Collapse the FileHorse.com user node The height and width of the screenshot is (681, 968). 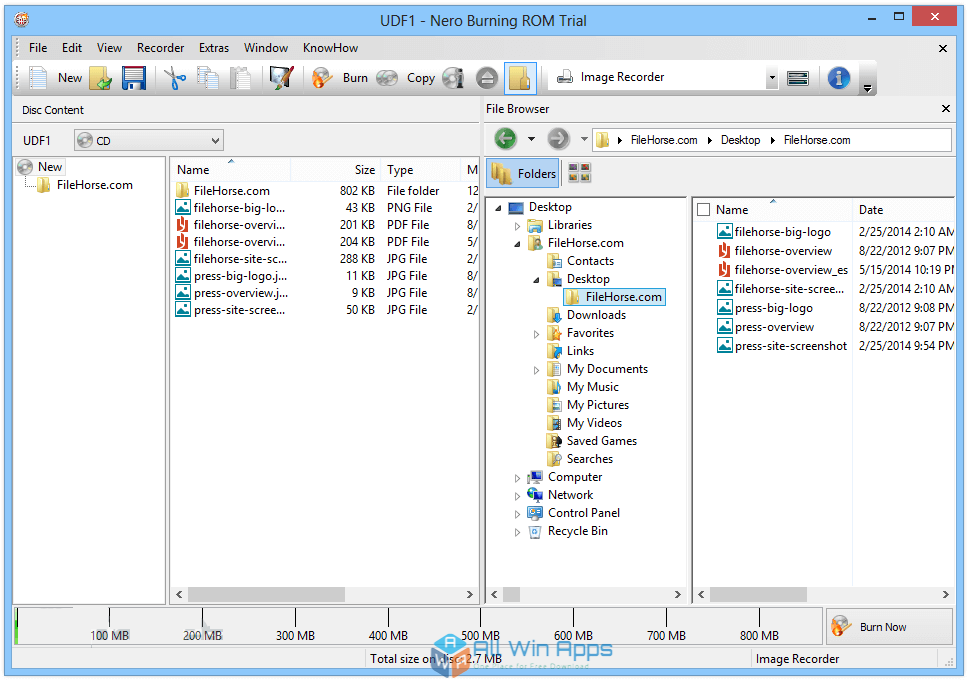tap(517, 244)
